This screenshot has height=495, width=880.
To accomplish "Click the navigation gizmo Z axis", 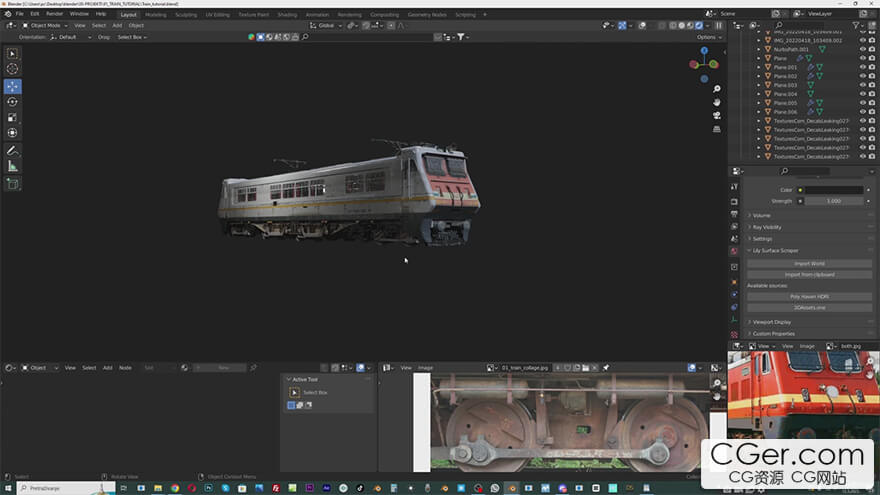I will (x=704, y=51).
